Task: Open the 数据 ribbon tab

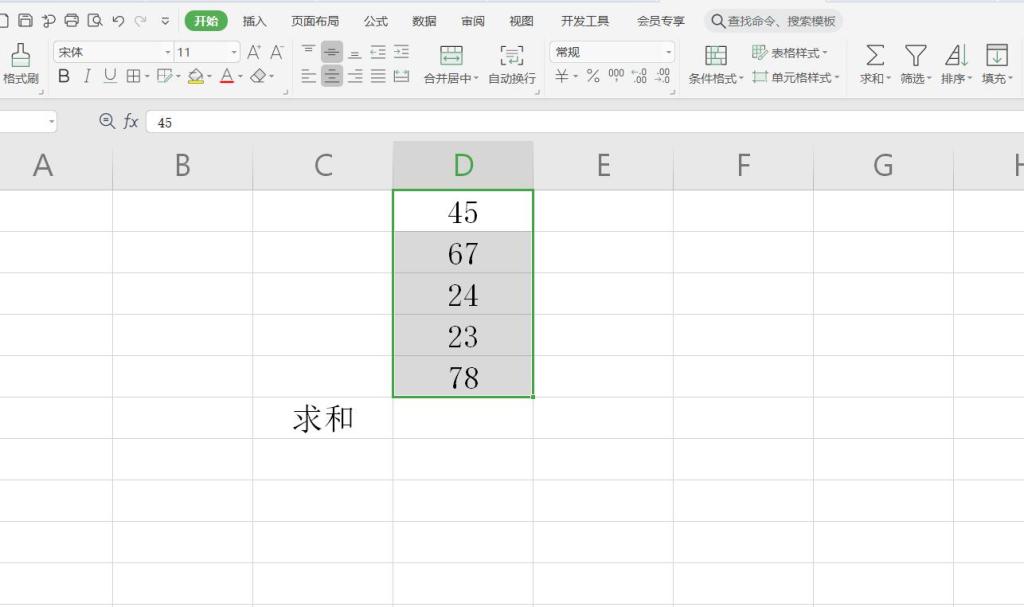Action: [x=423, y=19]
